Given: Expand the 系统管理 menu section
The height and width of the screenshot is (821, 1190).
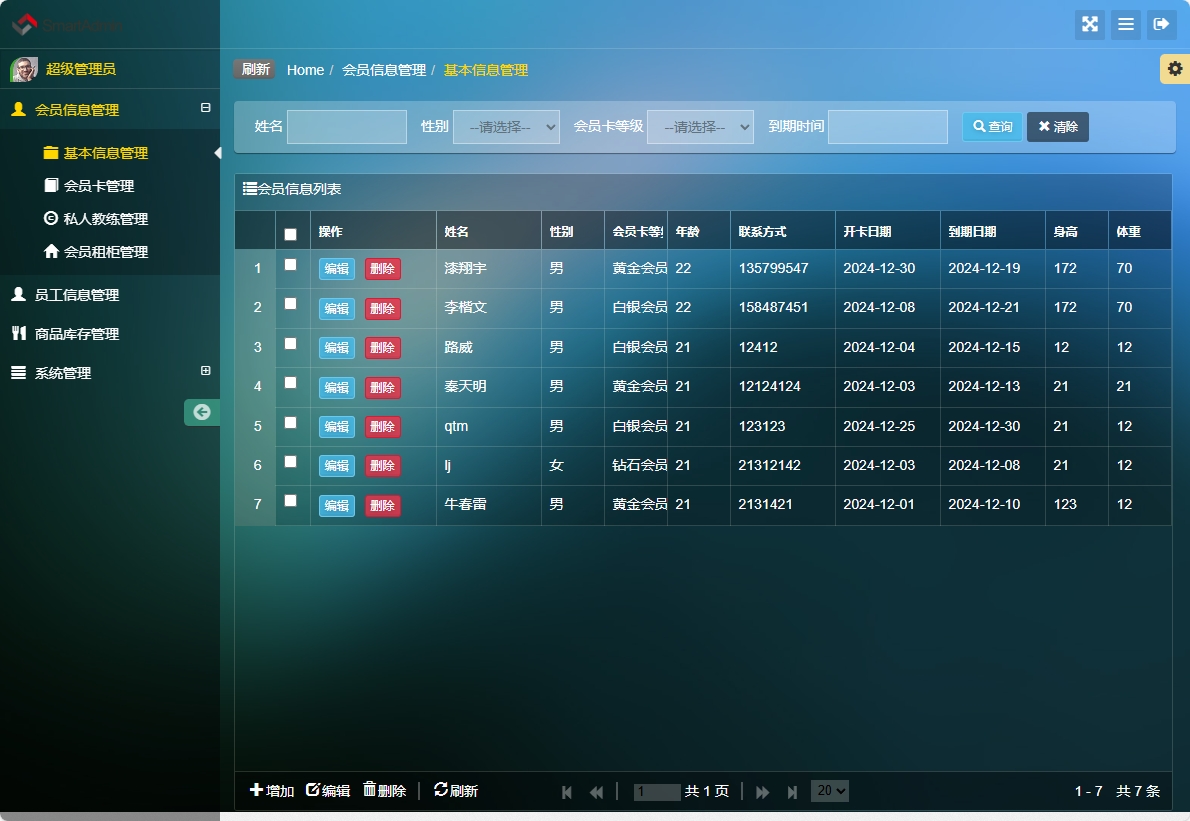Looking at the screenshot, I should 205,370.
